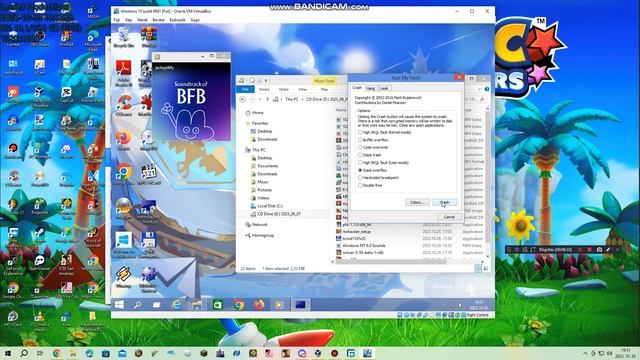Select the Double free radio option

pyautogui.click(x=370, y=185)
